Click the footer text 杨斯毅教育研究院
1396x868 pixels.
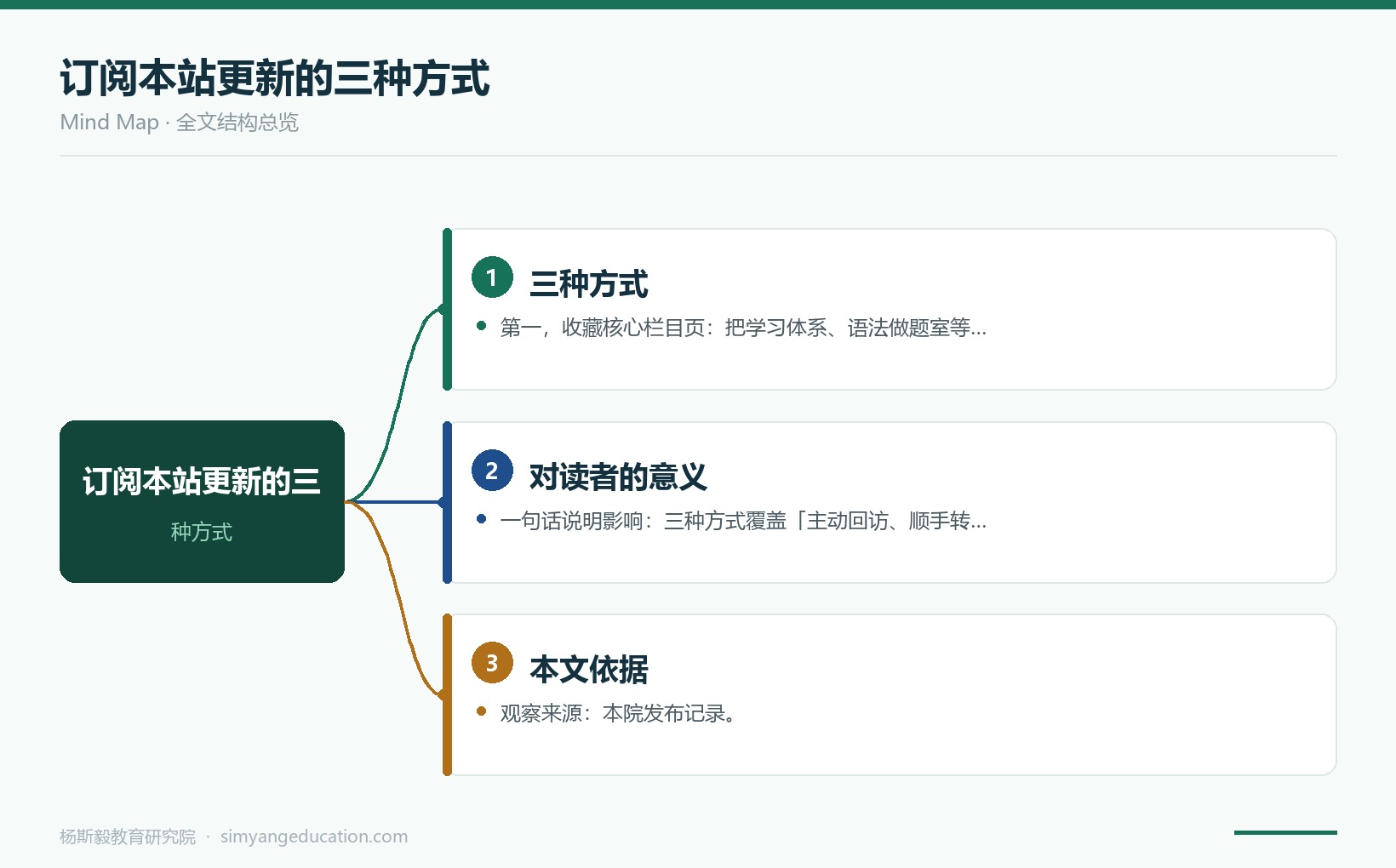click(x=128, y=837)
